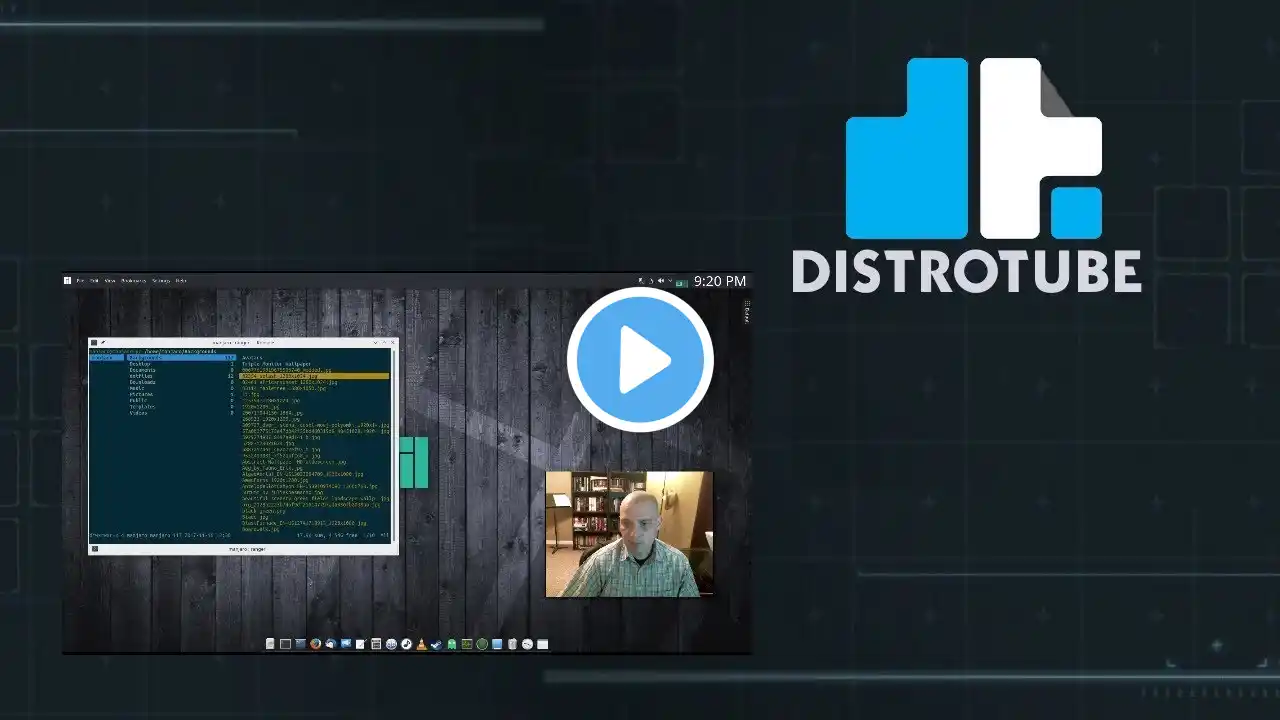Open the Firefox icon in the dock
This screenshot has width=1280, height=720.
[315, 644]
